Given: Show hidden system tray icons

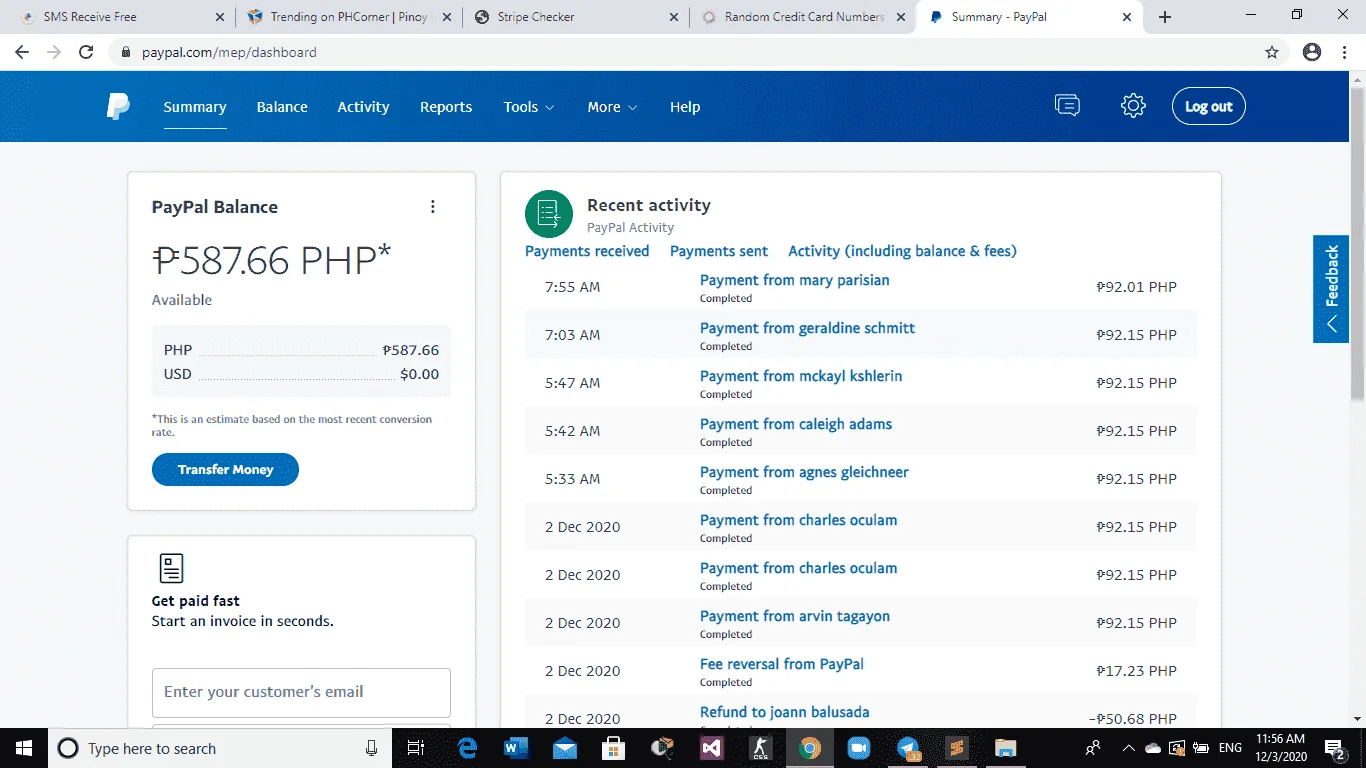Looking at the screenshot, I should tap(1128, 748).
